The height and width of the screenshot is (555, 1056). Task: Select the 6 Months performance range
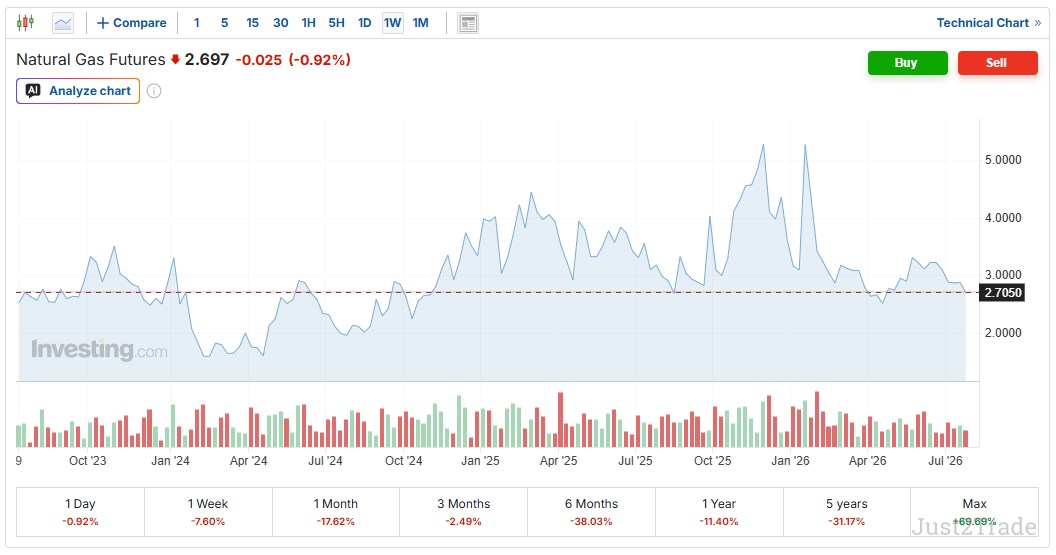coord(591,512)
